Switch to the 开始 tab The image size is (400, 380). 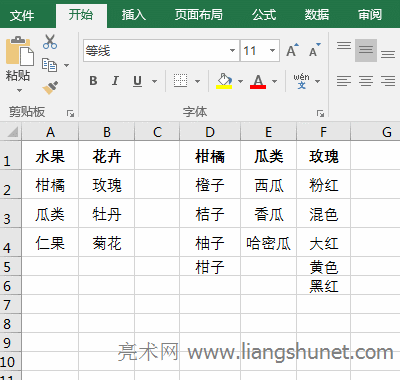pyautogui.click(x=81, y=15)
